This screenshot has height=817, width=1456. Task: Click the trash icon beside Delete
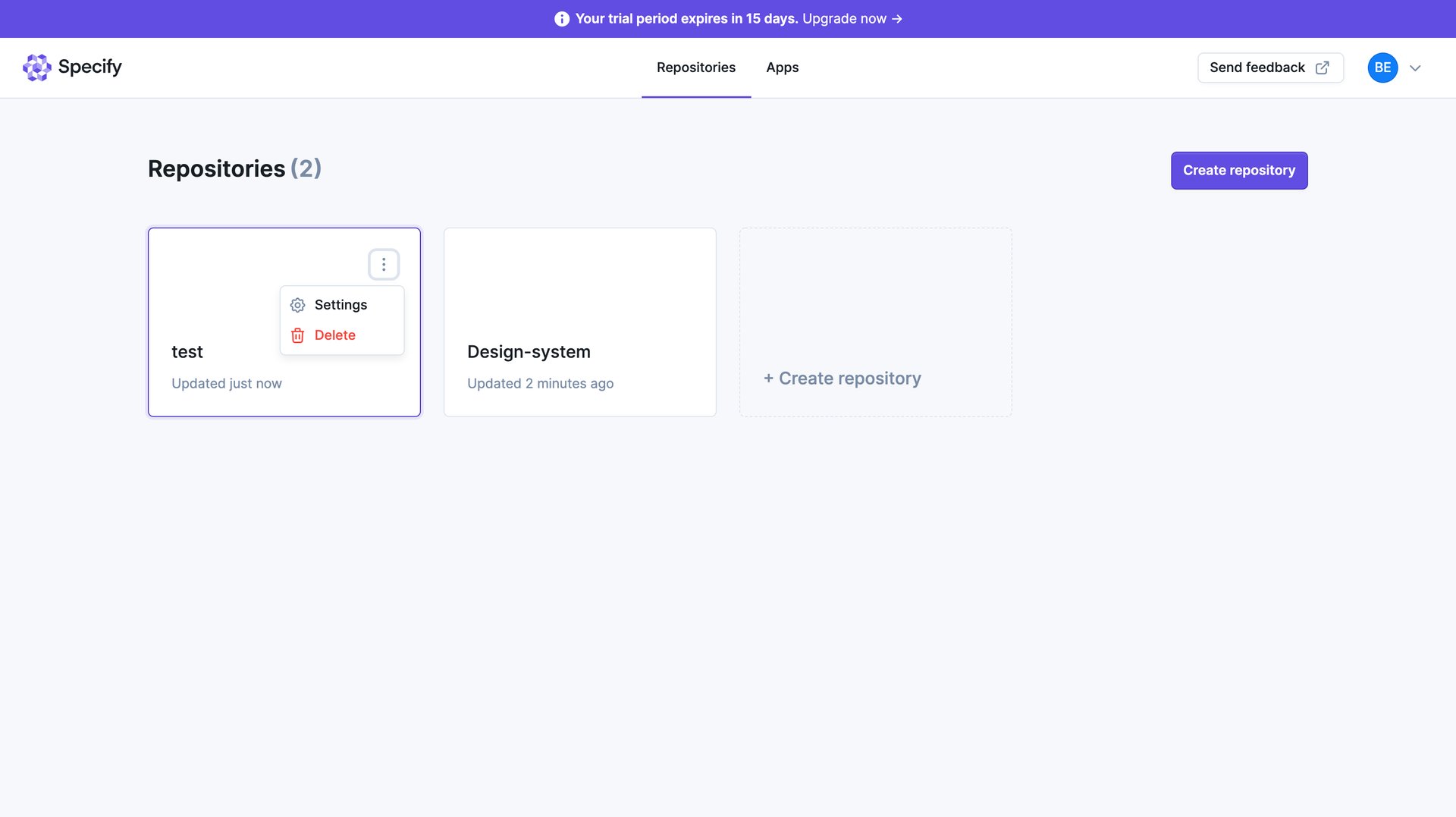[x=297, y=335]
